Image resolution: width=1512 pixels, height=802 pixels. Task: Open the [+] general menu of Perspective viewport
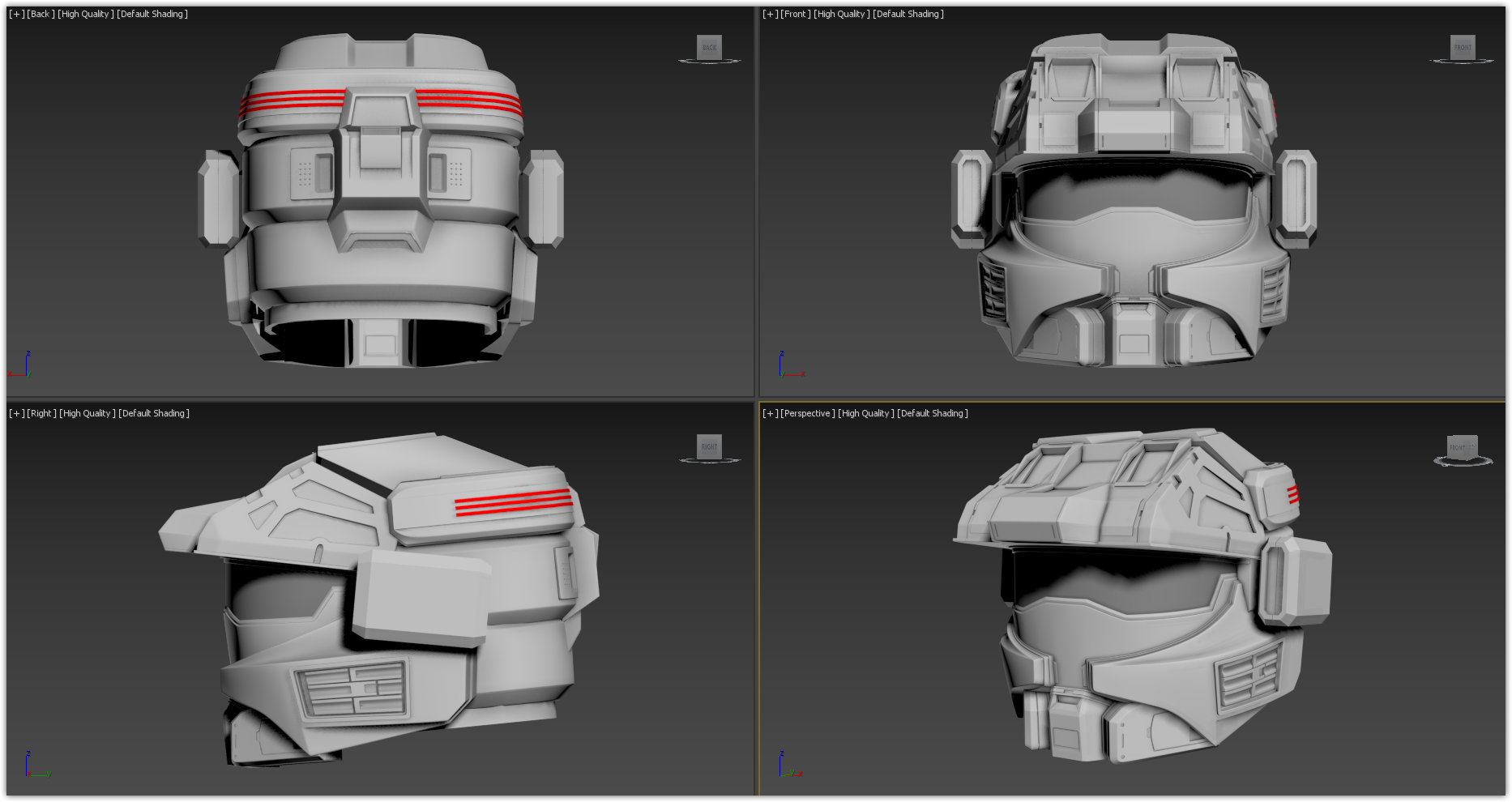point(770,413)
